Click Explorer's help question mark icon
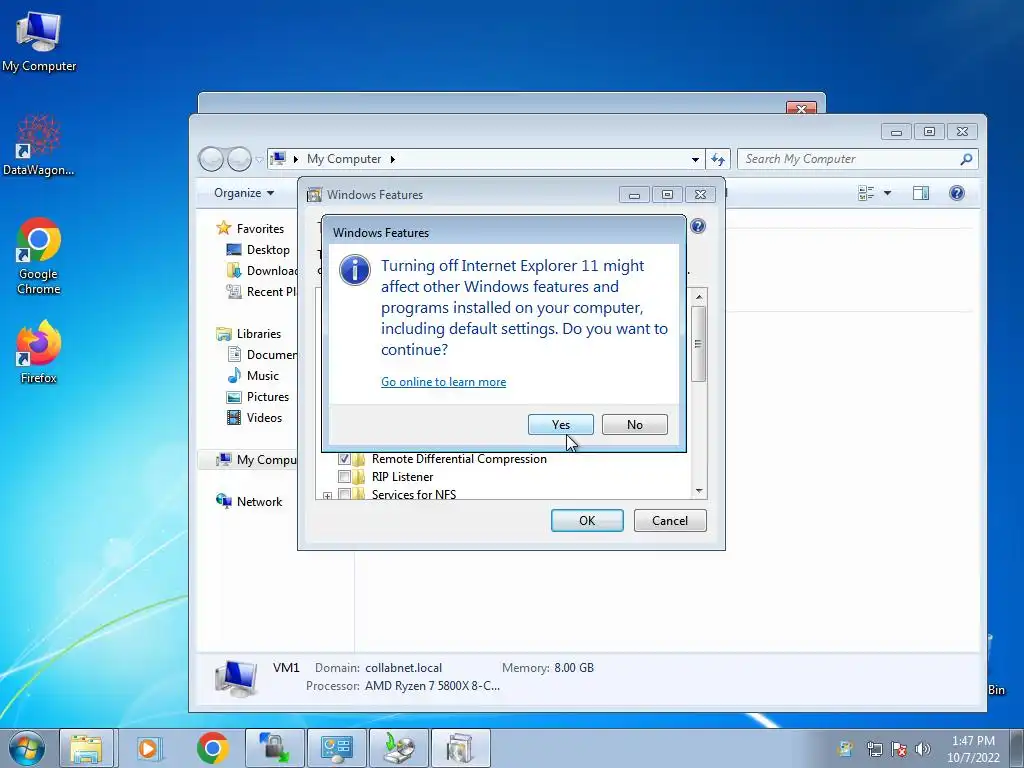The height and width of the screenshot is (768, 1024). (x=957, y=193)
